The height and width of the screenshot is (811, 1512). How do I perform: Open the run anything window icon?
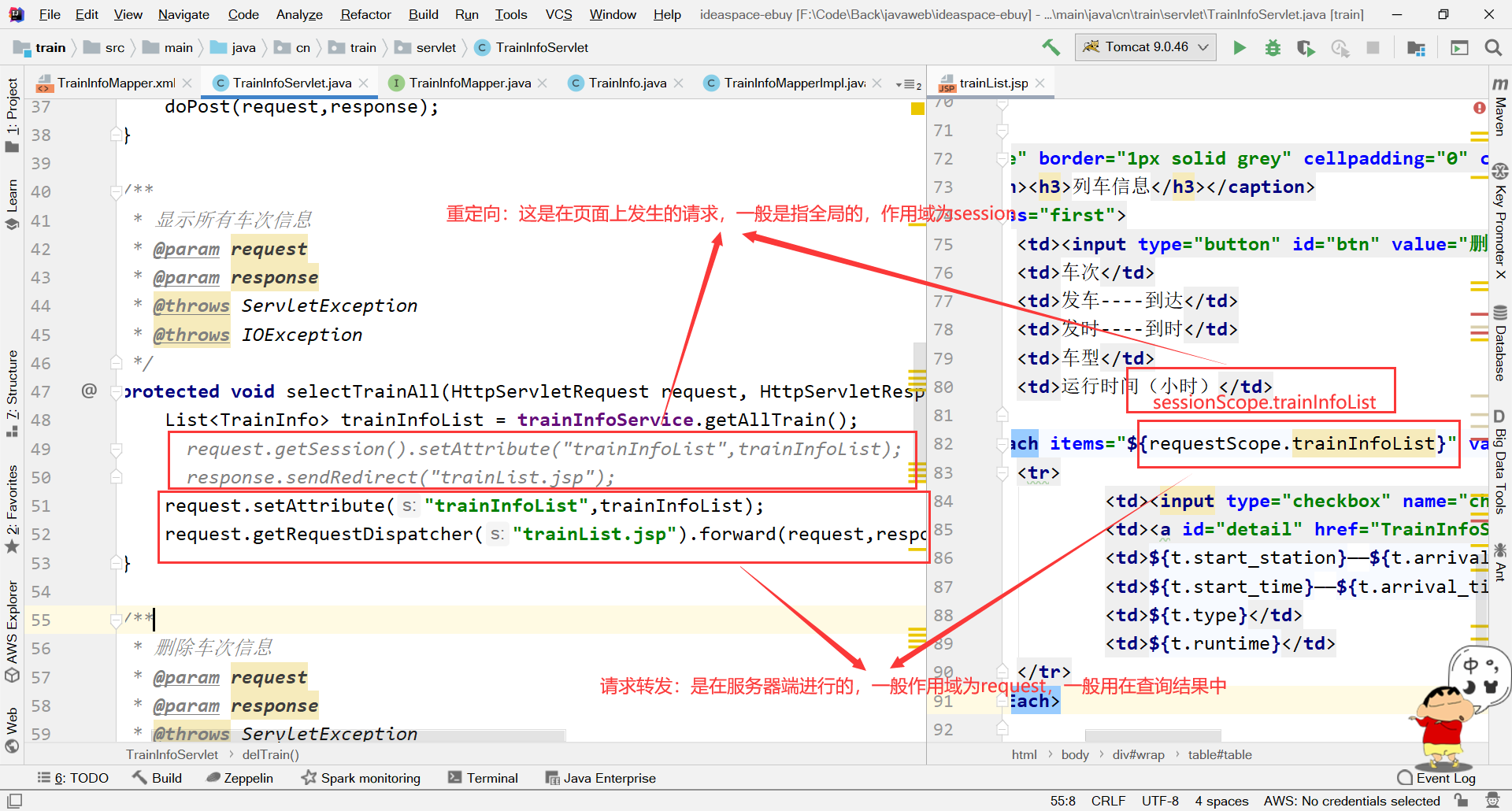[x=1459, y=47]
